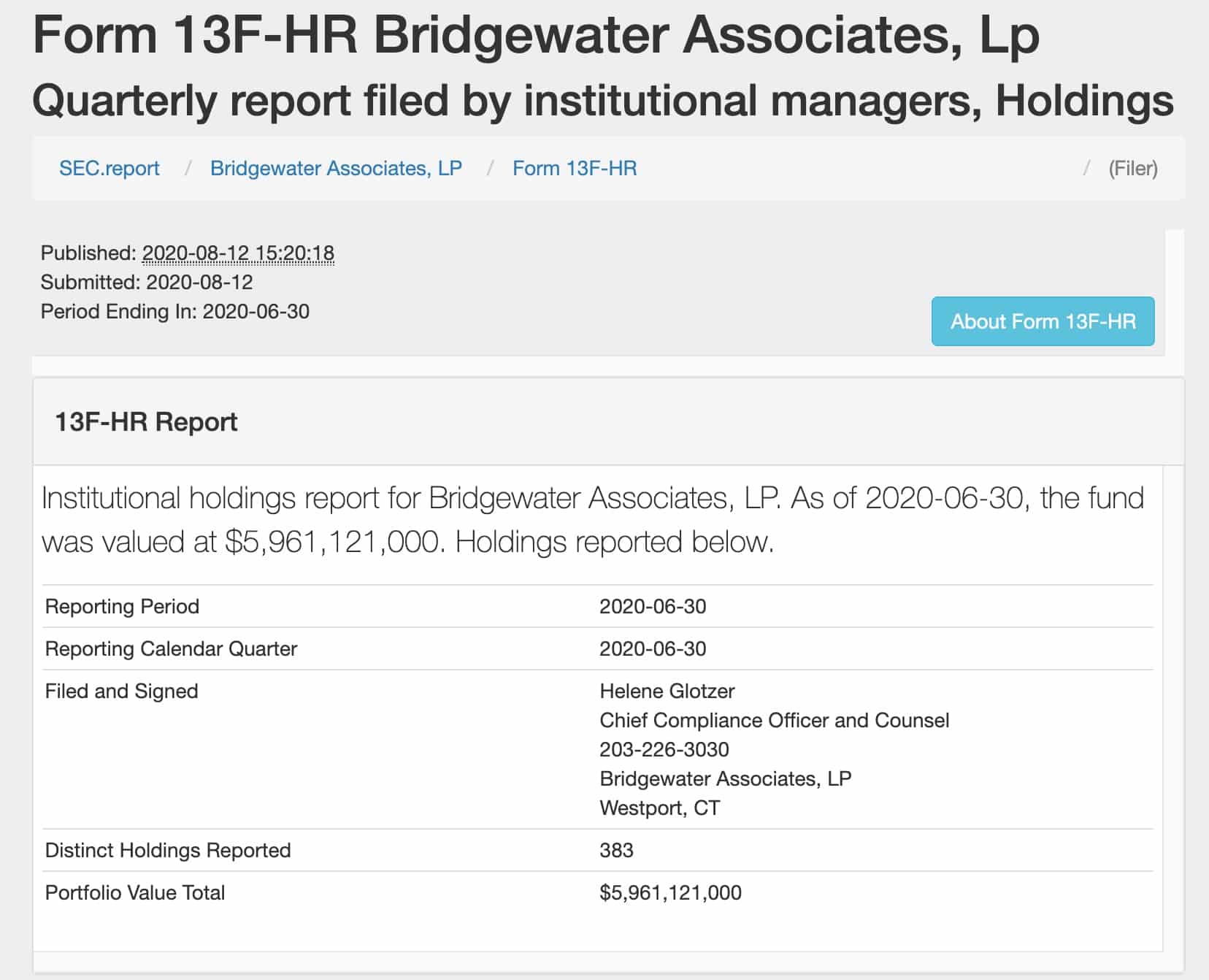Viewport: 1209px width, 980px height.
Task: Click the Reporting Period row's date value
Action: coord(653,607)
